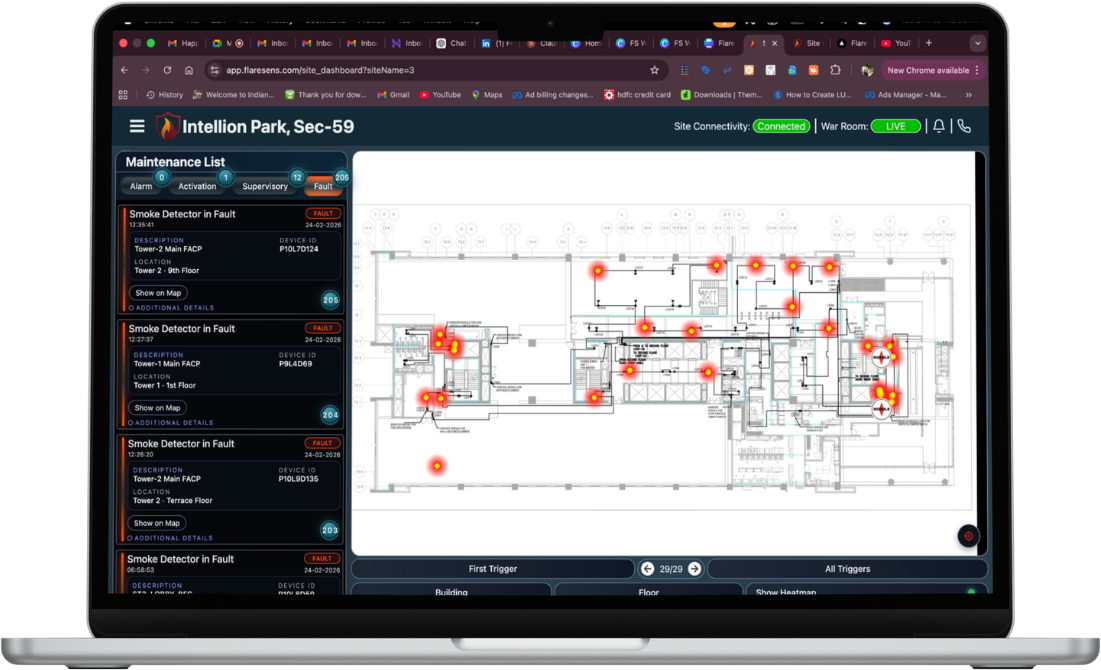The width and height of the screenshot is (1101, 670).
Task: Switch to the Supervisory tab
Action: 264,186
